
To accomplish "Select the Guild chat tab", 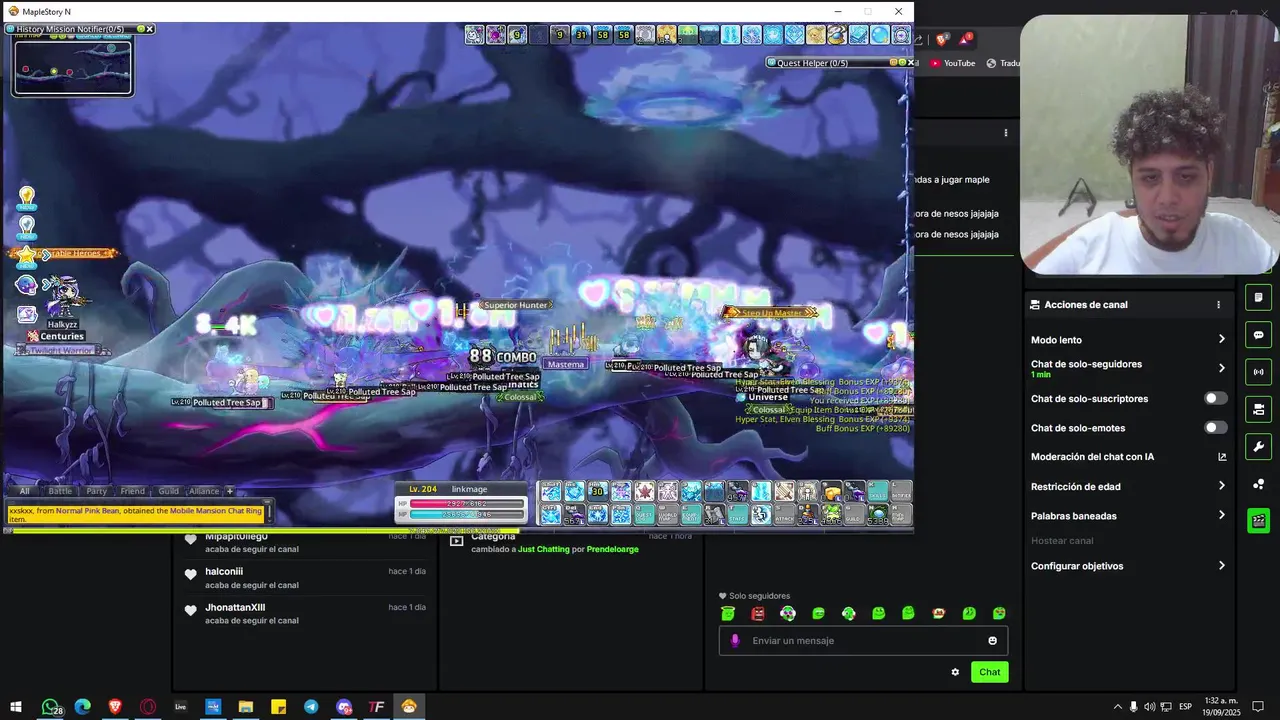I will [168, 491].
